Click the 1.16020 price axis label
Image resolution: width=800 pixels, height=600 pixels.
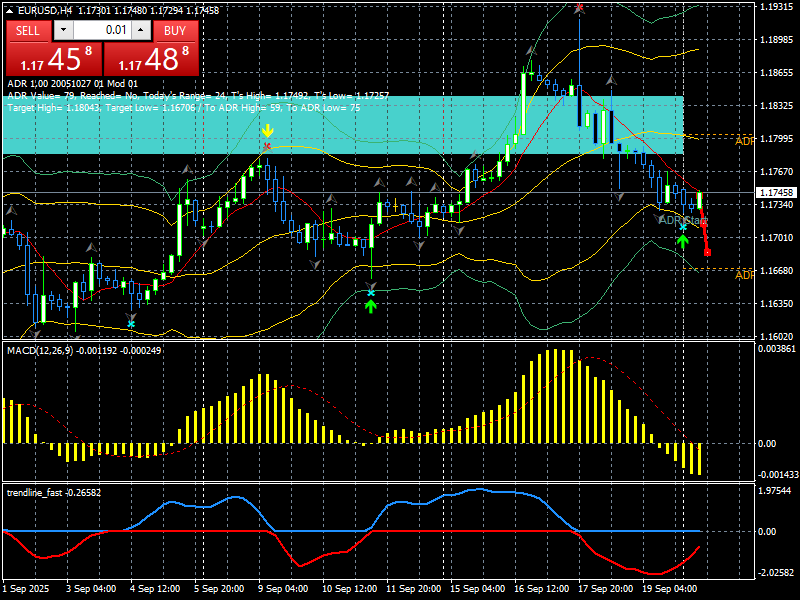coord(777,337)
